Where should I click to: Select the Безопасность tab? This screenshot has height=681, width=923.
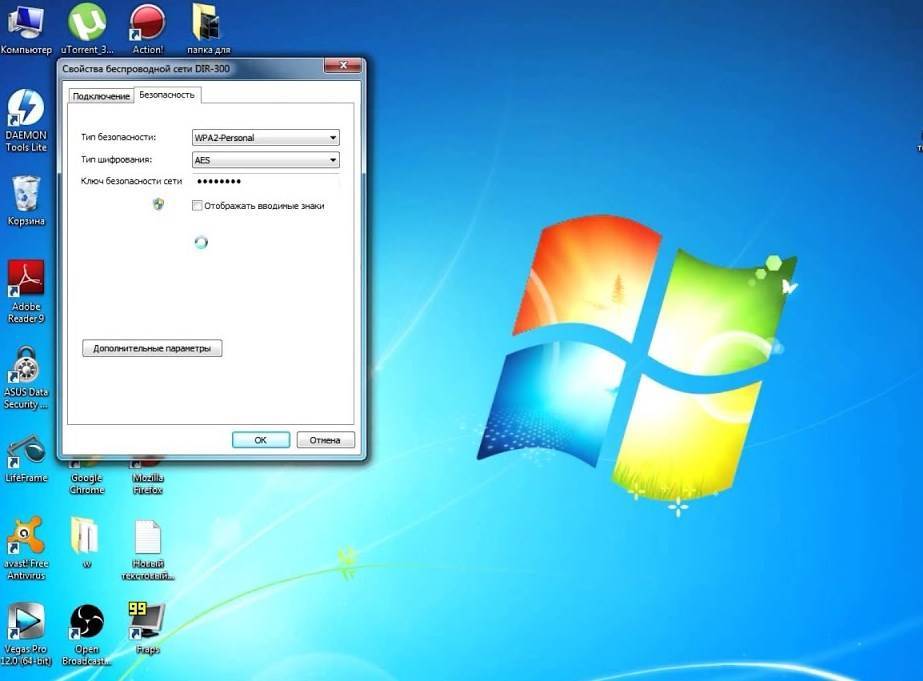tap(167, 94)
